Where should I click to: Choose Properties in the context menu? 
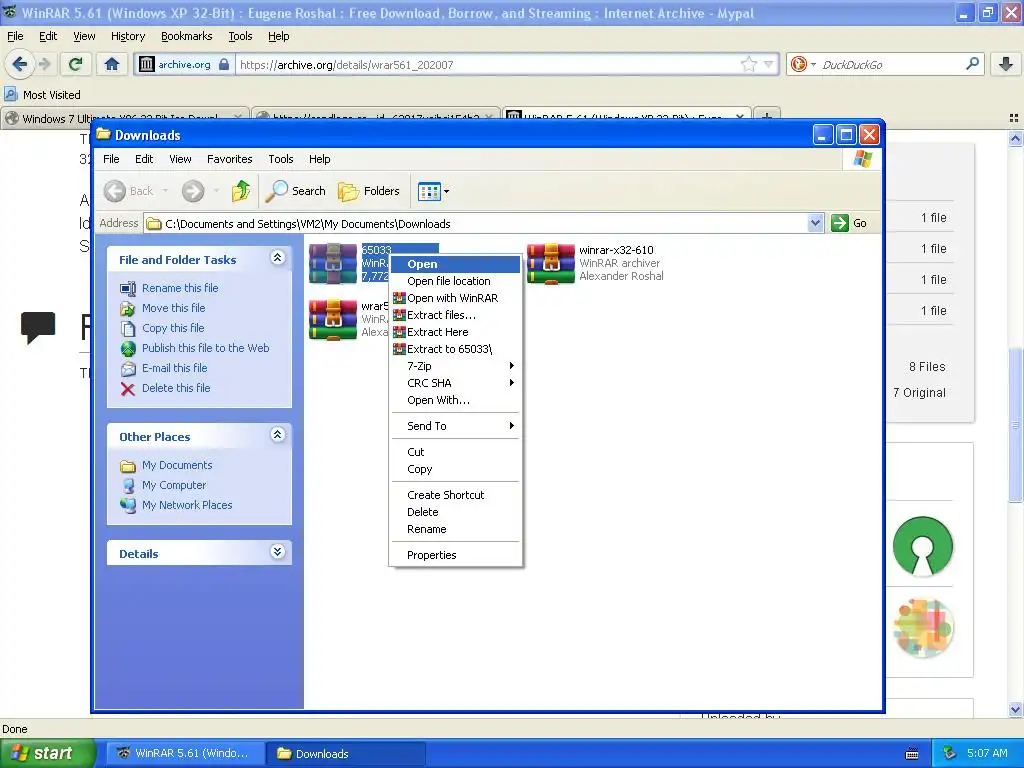tap(455, 555)
